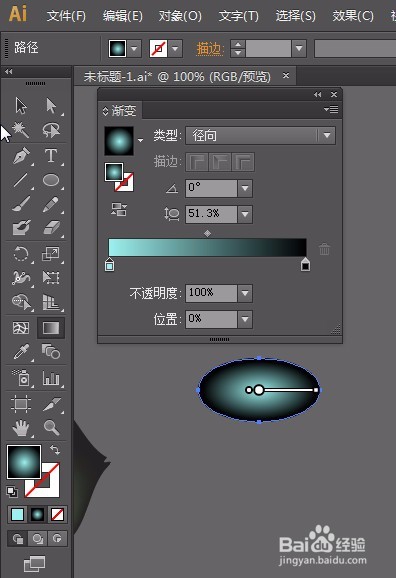The image size is (396, 578).
Task: Select the Type tool
Action: coord(51,155)
